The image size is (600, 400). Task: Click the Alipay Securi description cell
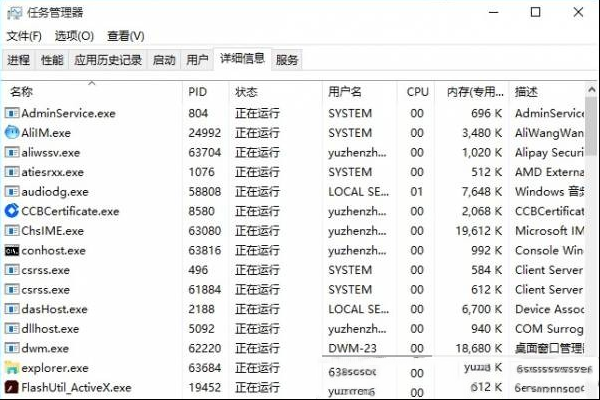[x=549, y=152]
